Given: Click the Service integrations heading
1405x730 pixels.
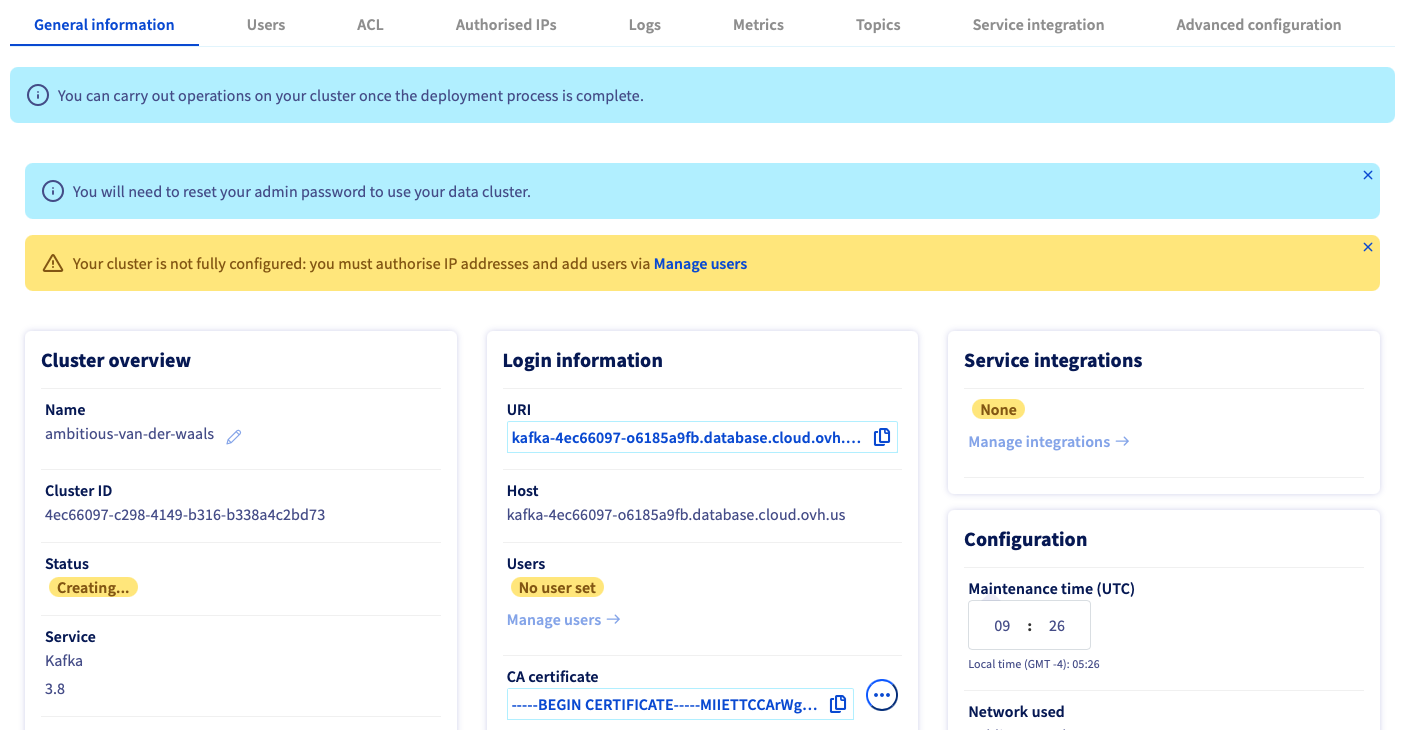Looking at the screenshot, I should click(x=1053, y=360).
